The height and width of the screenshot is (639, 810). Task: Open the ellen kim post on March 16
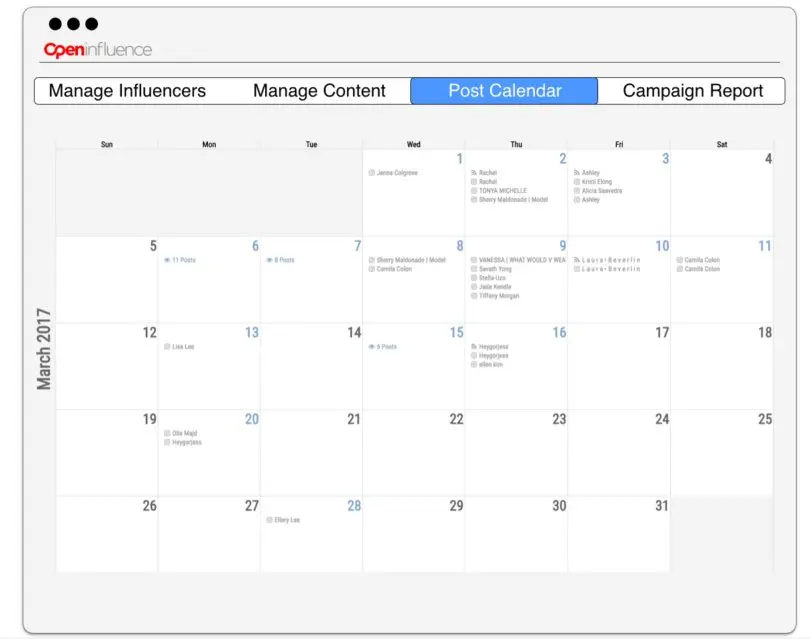(x=490, y=365)
